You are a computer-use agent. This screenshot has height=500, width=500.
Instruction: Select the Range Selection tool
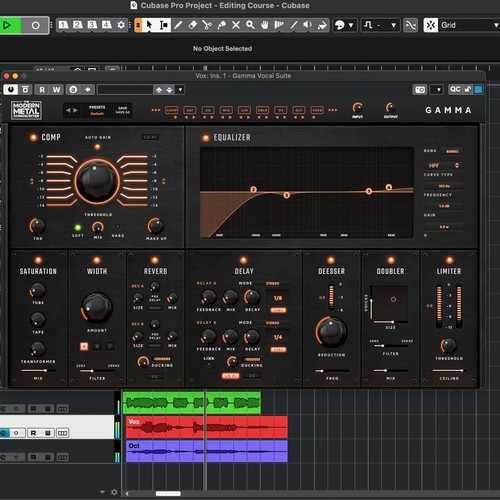click(164, 25)
